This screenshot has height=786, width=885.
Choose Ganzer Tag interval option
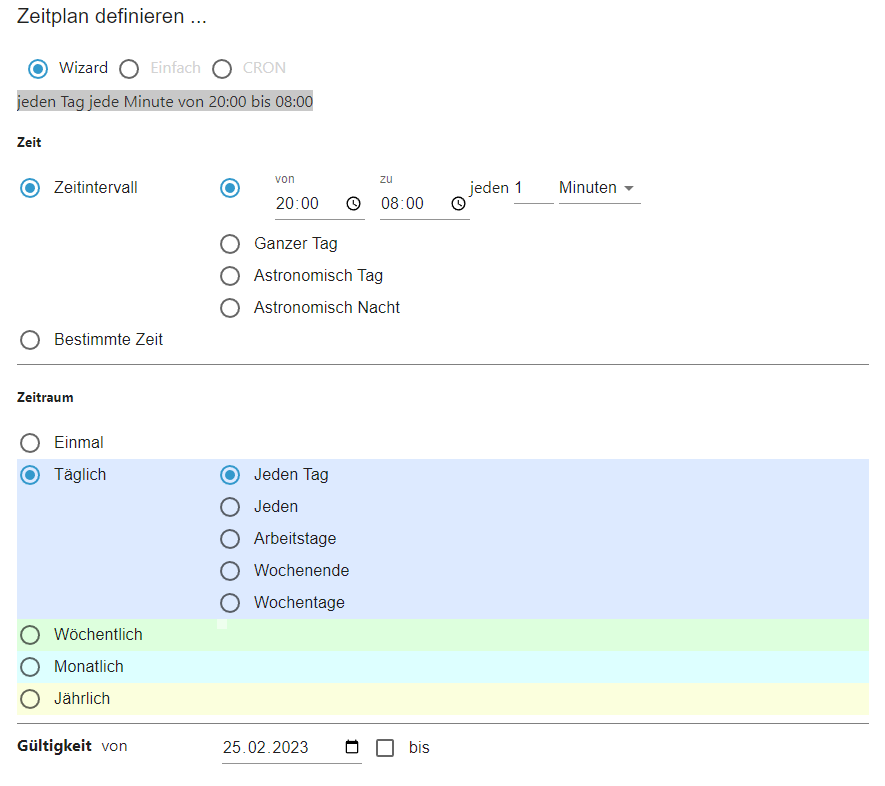[x=230, y=244]
